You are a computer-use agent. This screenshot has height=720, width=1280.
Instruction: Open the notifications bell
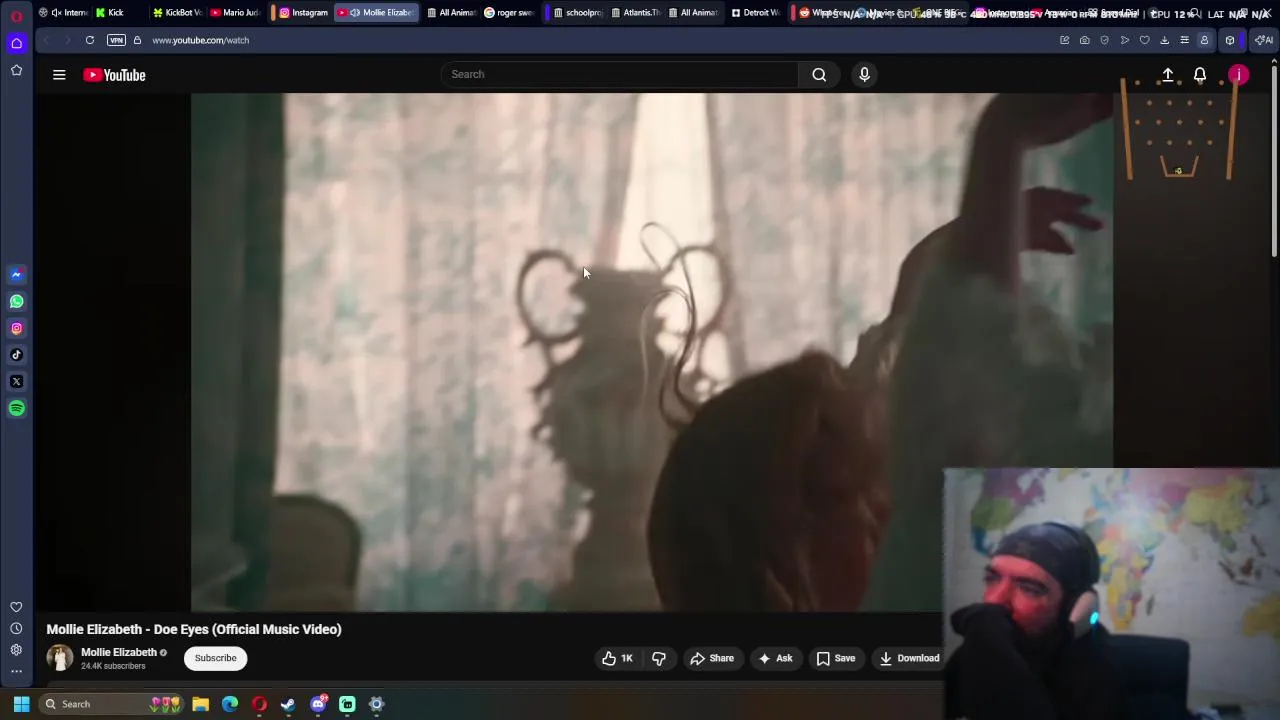pyautogui.click(x=1200, y=75)
